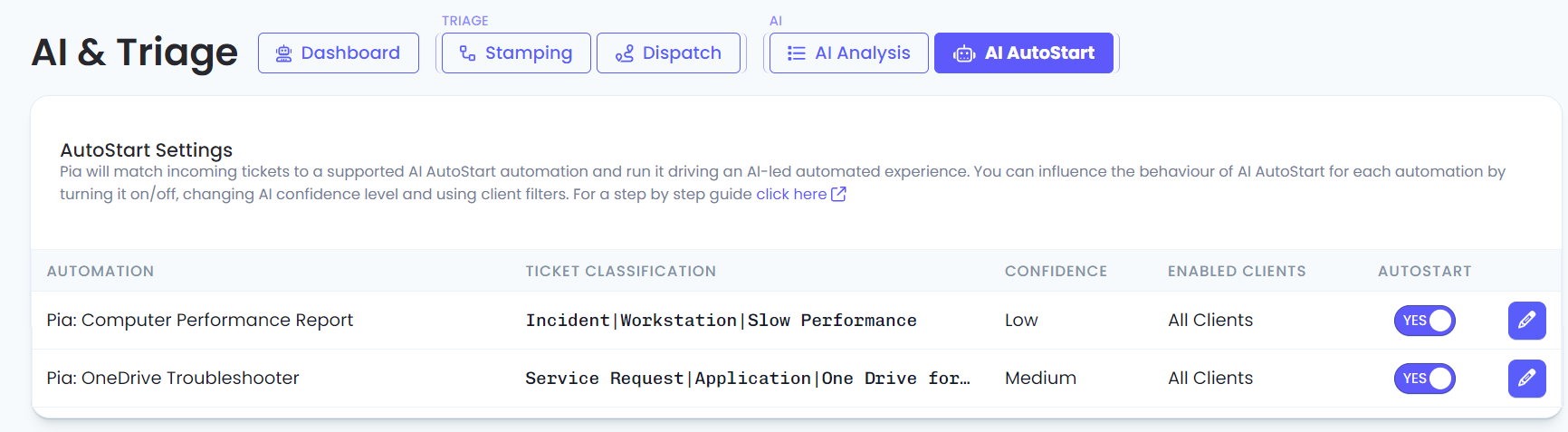Click the Dispatch tab's routing icon
Screen dimensions: 1568x432
tap(624, 53)
